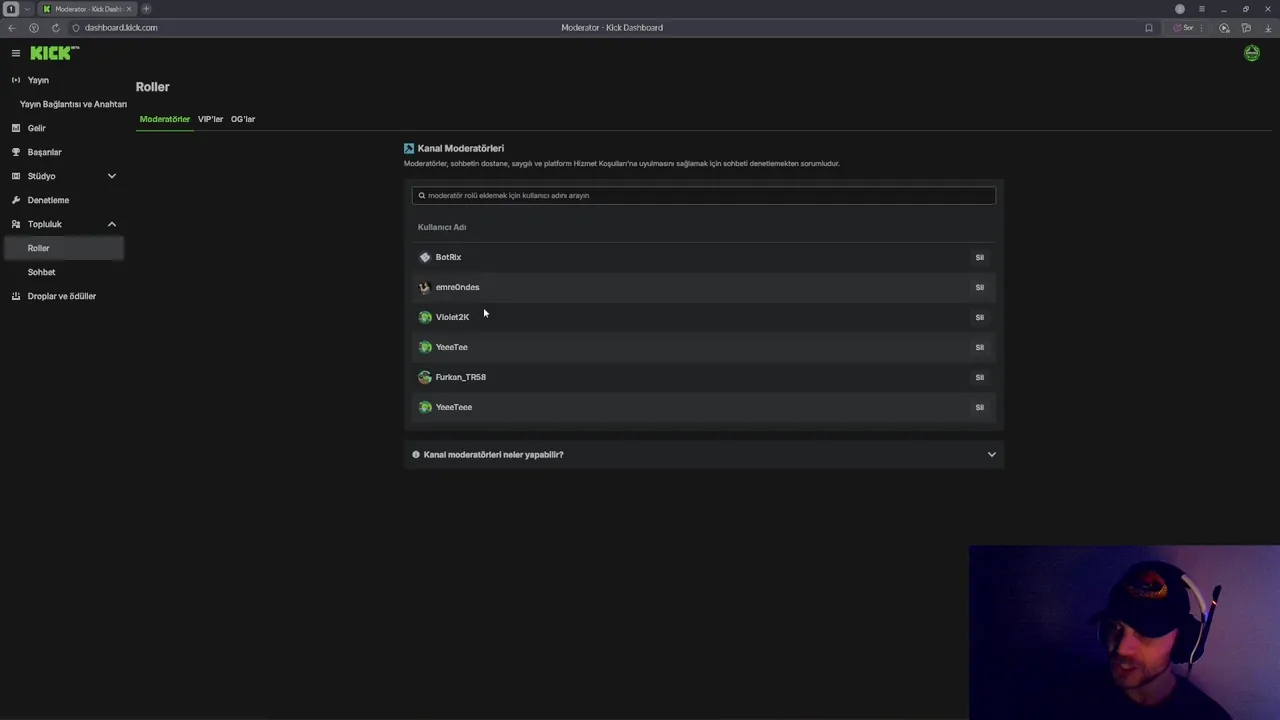This screenshot has height=720, width=1280.
Task: Switch to the VIP'ler tab
Action: [x=210, y=119]
